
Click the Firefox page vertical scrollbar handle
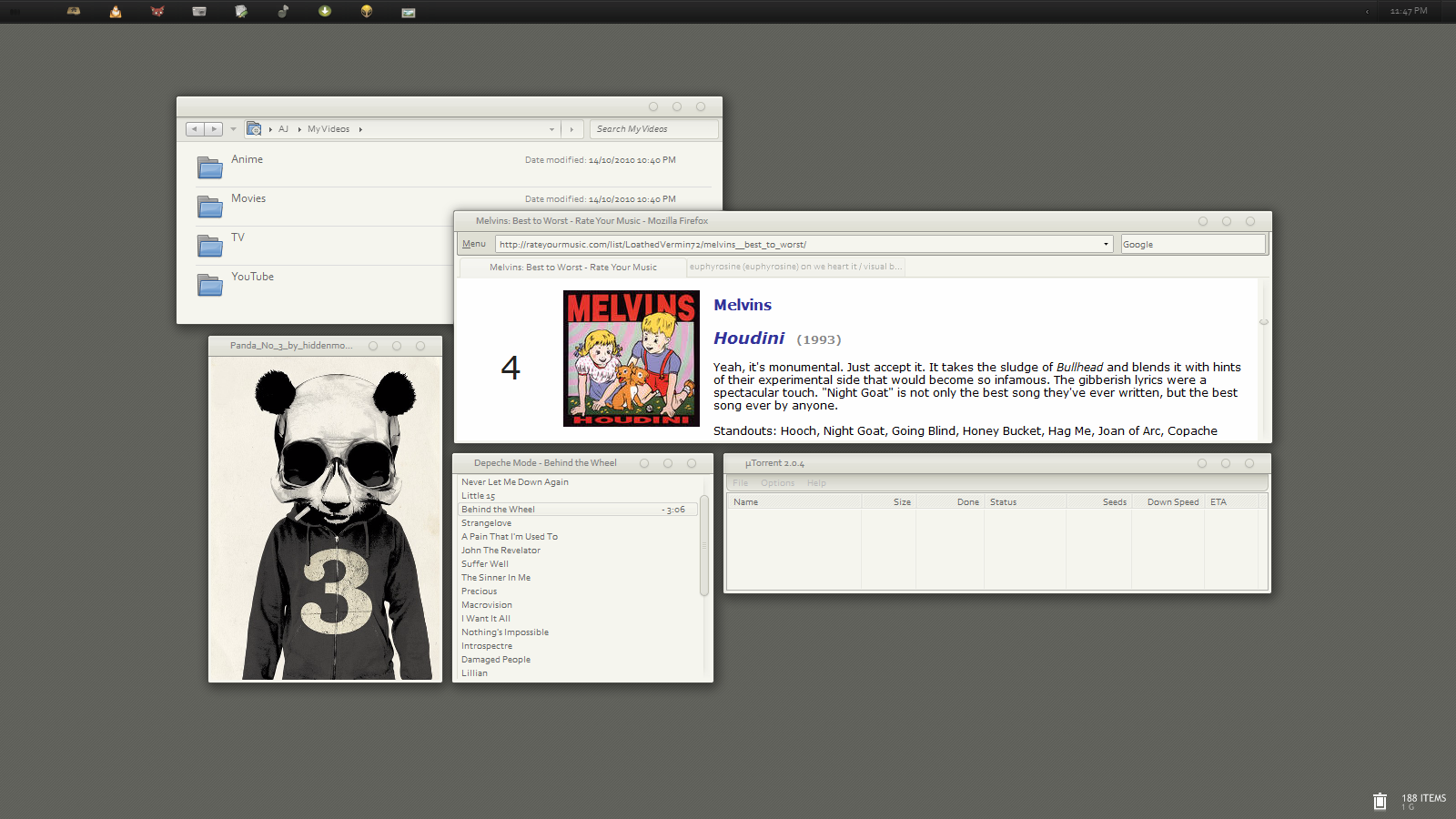pos(1263,322)
